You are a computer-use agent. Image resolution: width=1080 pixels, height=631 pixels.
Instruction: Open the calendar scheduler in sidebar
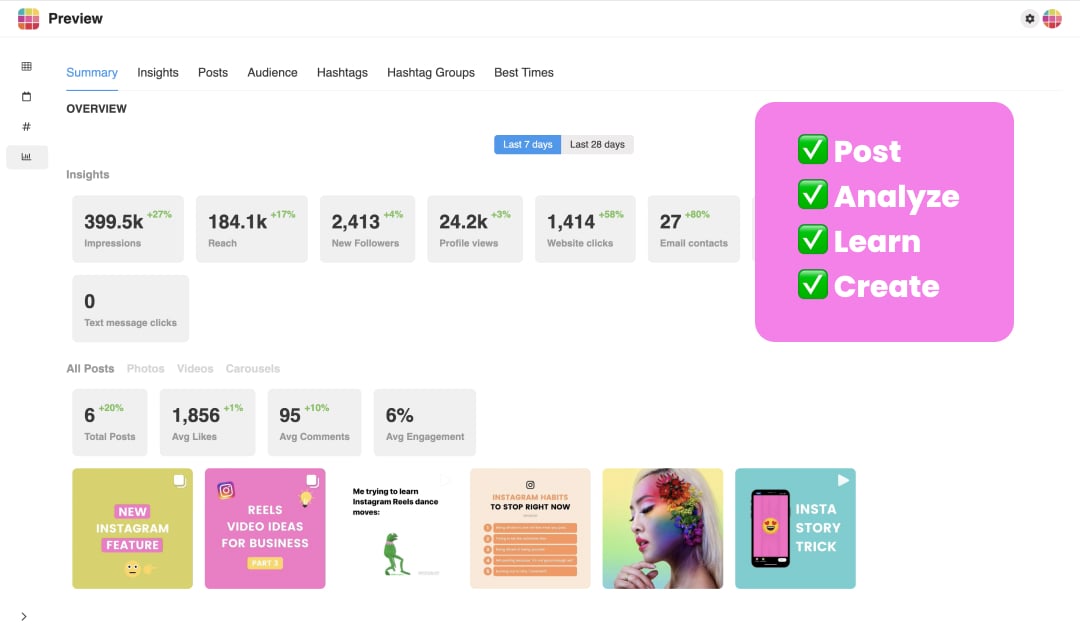(x=26, y=96)
